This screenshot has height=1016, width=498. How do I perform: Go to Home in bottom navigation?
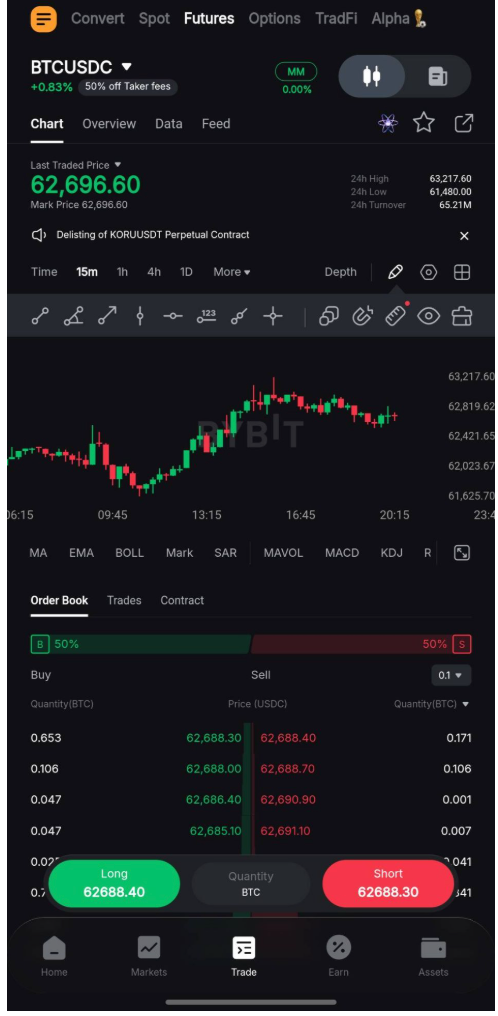(x=54, y=956)
